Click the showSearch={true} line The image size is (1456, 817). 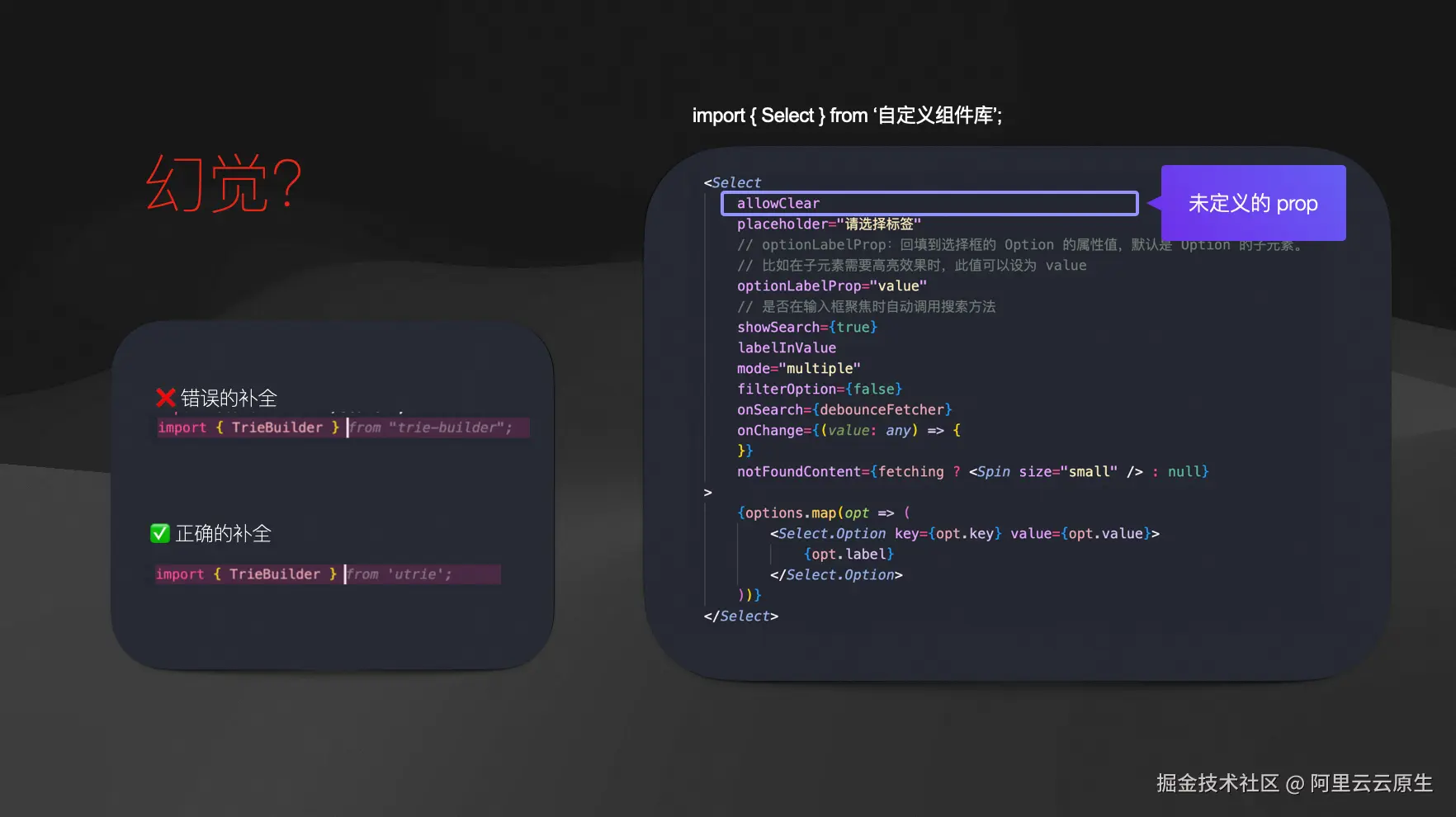click(807, 327)
